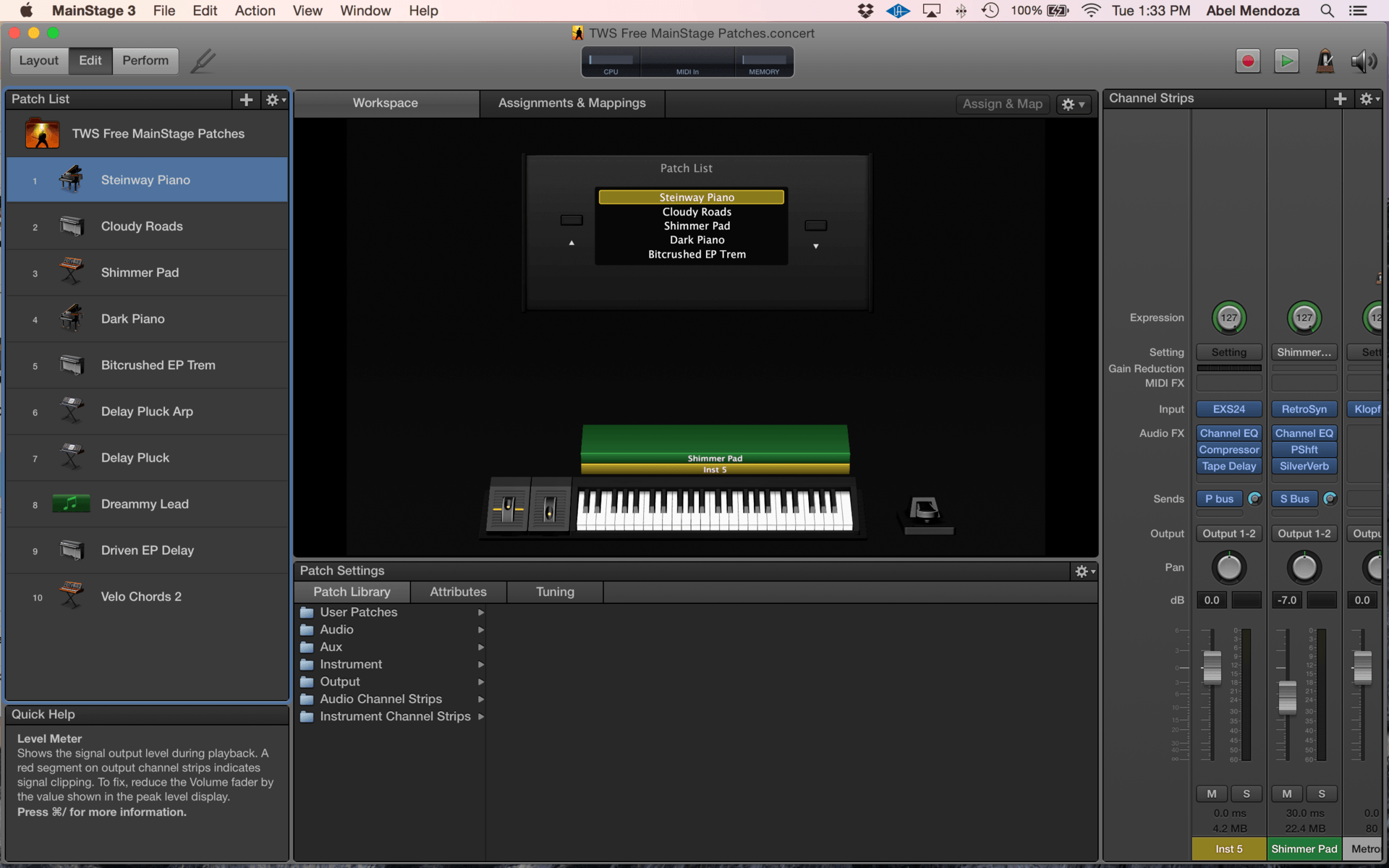1389x868 pixels.
Task: Switch to Perform mode
Action: (145, 61)
